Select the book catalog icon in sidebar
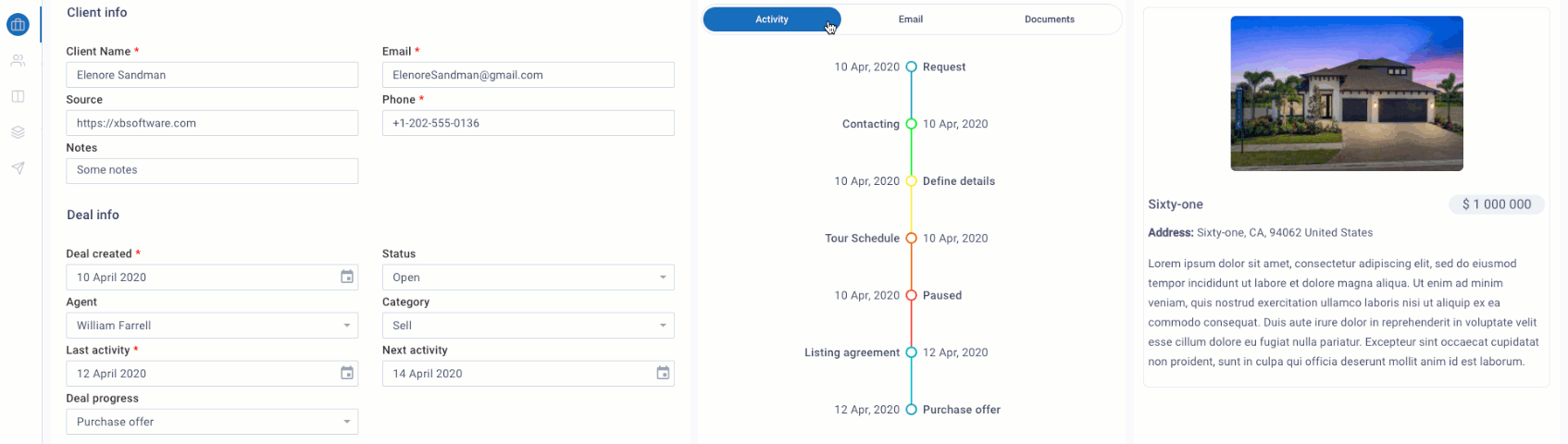This screenshot has height=444, width=1568. (x=18, y=96)
